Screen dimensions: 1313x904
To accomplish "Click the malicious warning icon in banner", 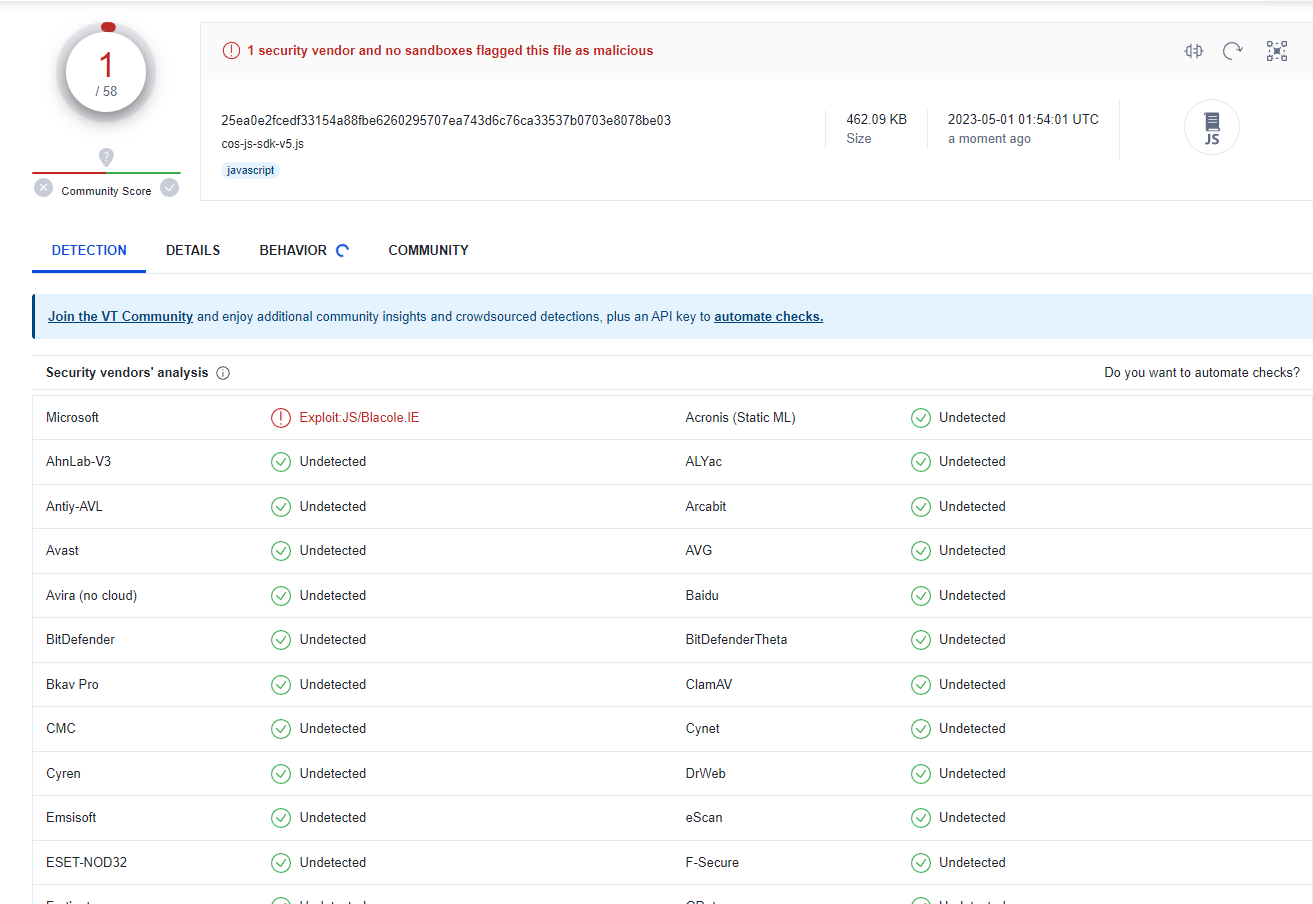I will click(x=231, y=51).
